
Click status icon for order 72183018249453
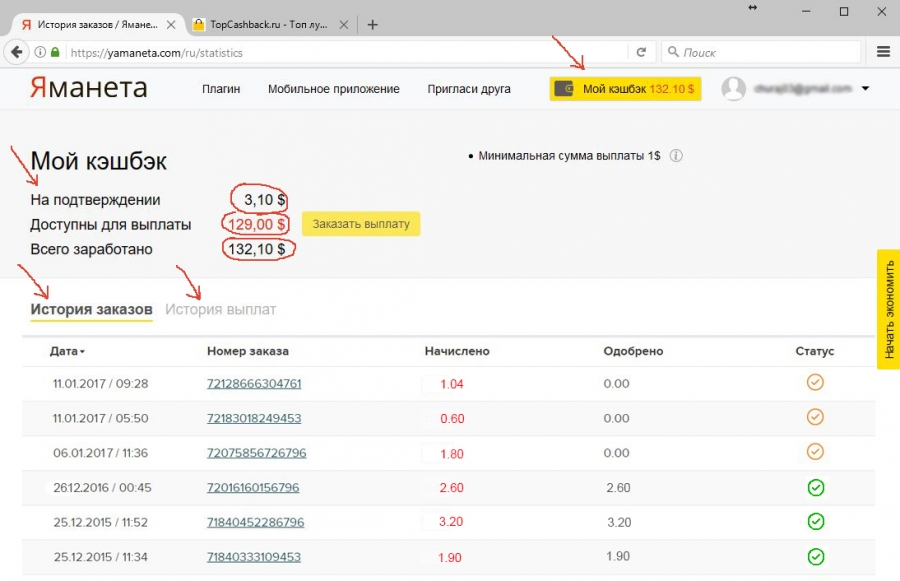[x=815, y=417]
